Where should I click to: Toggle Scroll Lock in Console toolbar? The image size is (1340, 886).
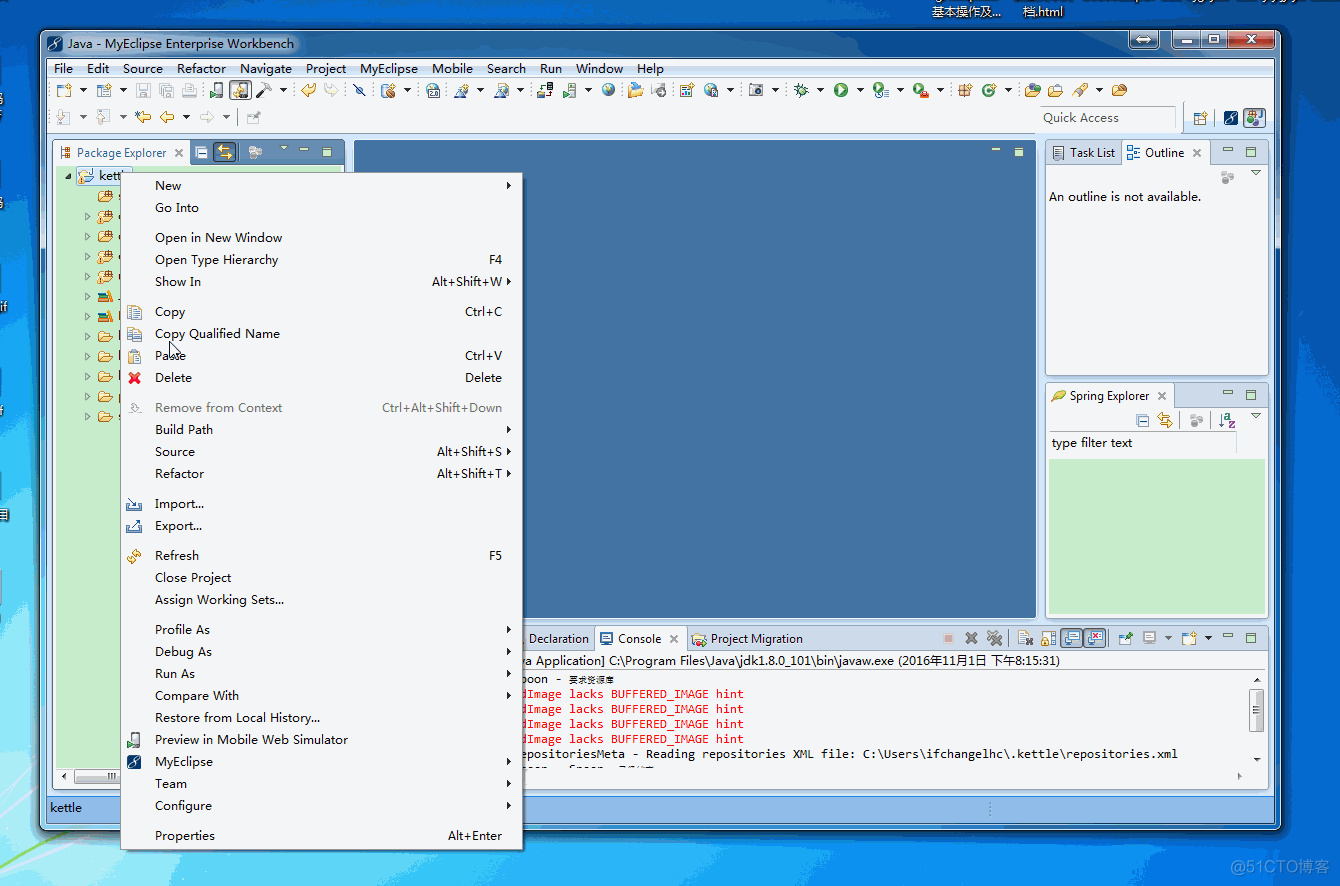1048,638
